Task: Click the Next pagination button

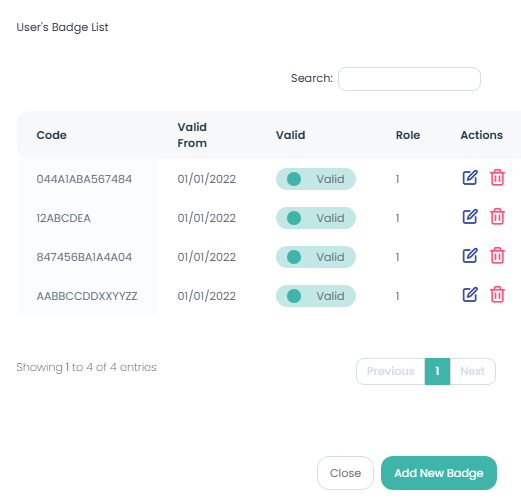Action: (473, 371)
